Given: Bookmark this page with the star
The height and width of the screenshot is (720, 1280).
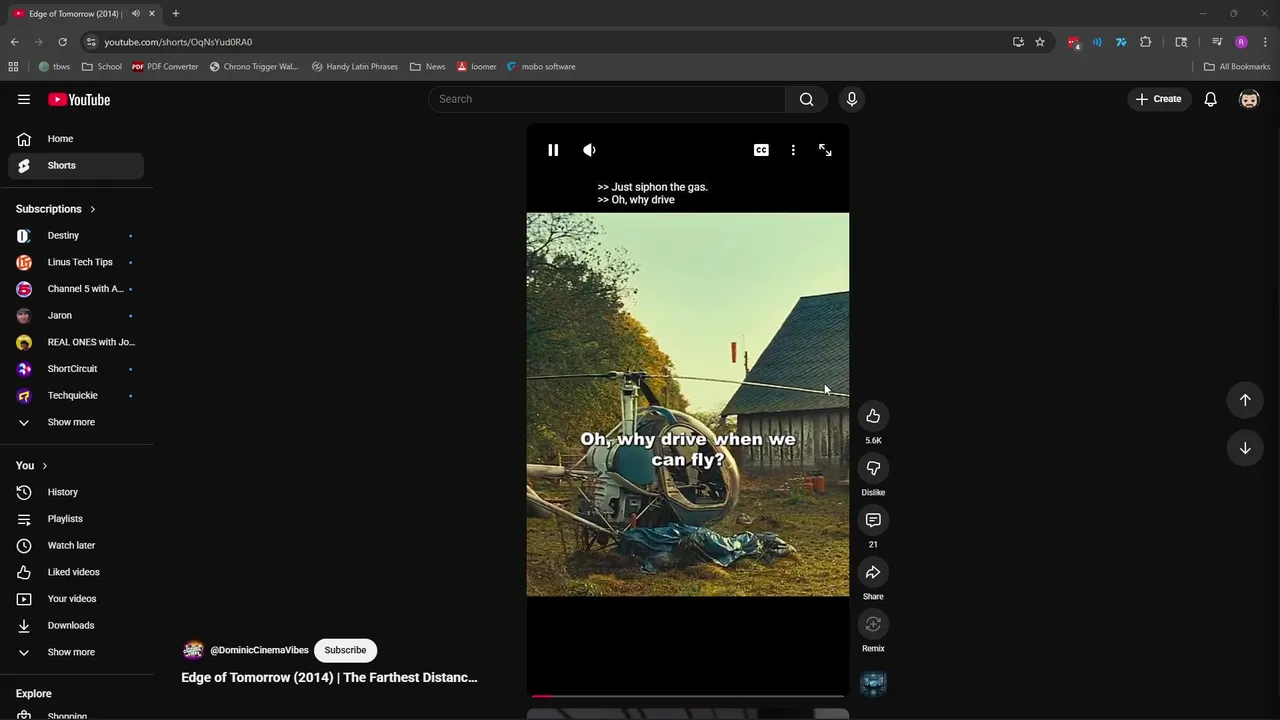Looking at the screenshot, I should (1040, 42).
